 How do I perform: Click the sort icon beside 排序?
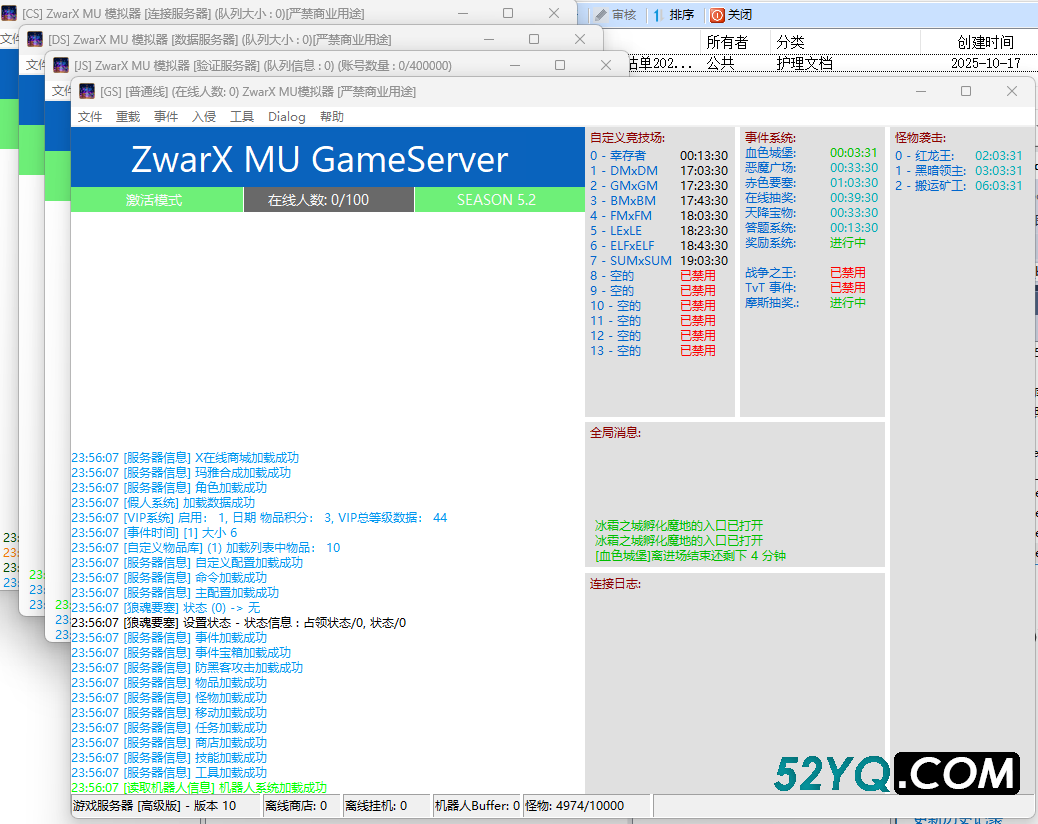coord(657,15)
